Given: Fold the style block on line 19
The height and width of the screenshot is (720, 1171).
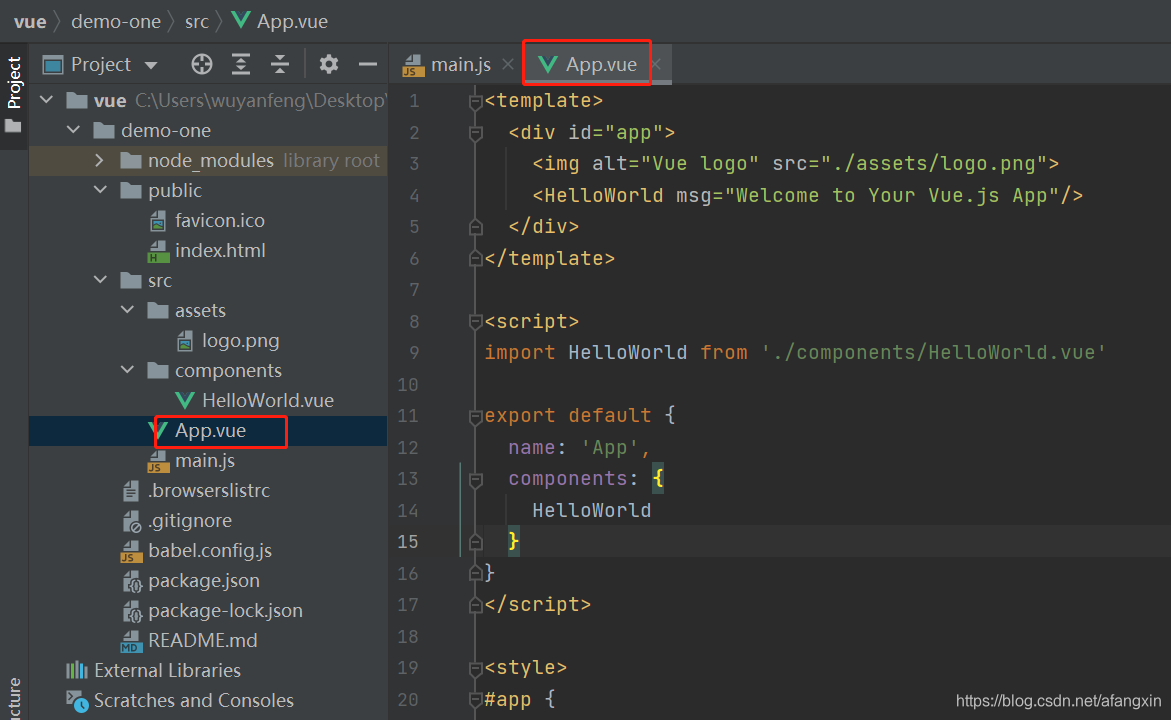Looking at the screenshot, I should pyautogui.click(x=475, y=668).
